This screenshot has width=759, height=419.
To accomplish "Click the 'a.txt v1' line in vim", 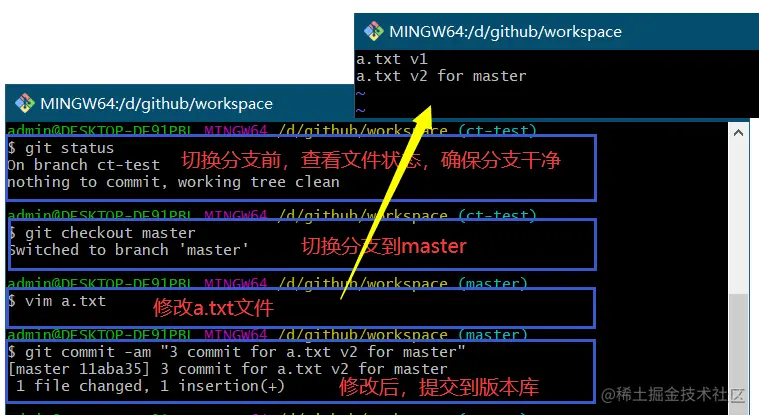I will point(392,59).
